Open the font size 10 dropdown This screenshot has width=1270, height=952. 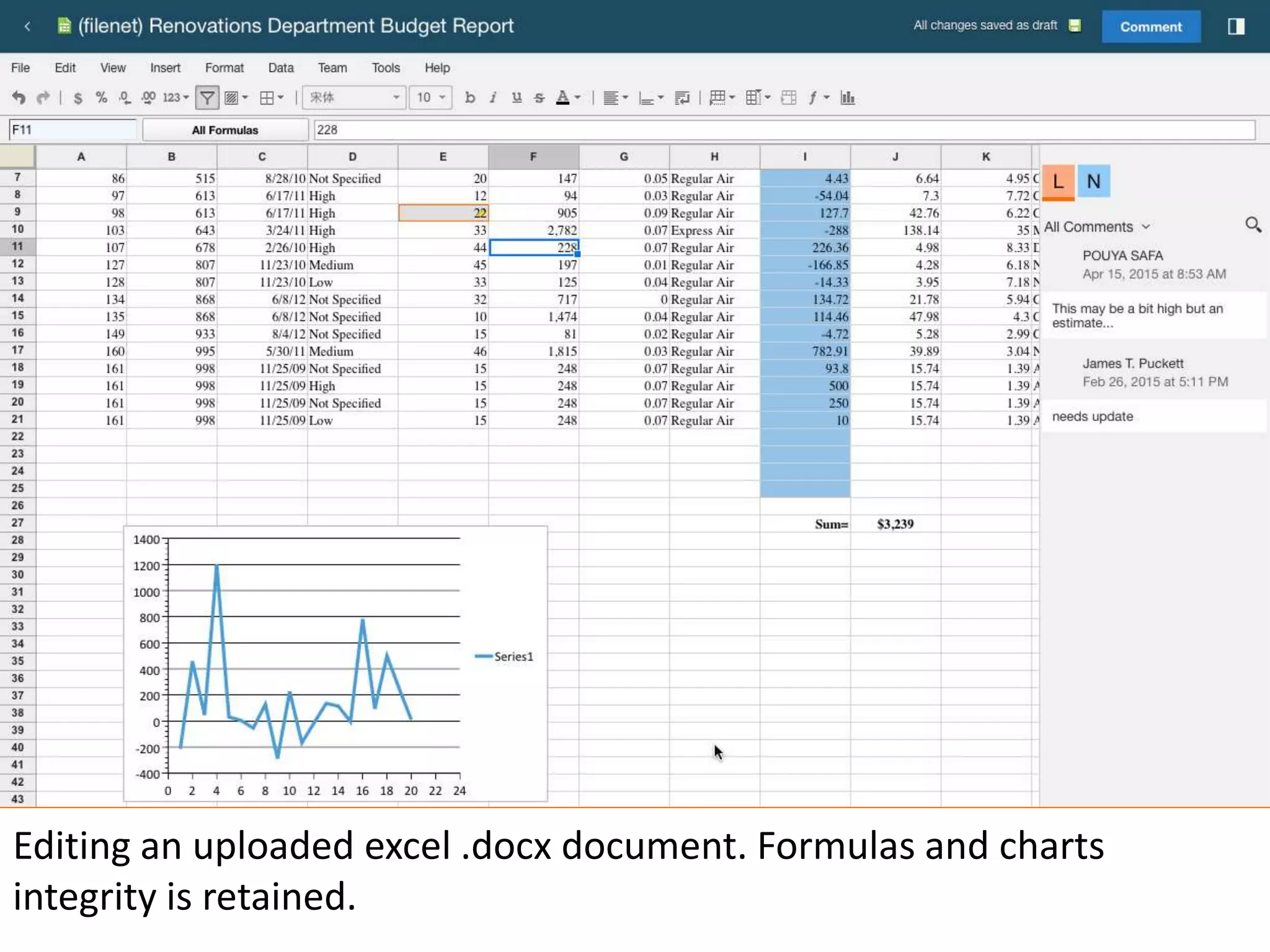pyautogui.click(x=431, y=97)
